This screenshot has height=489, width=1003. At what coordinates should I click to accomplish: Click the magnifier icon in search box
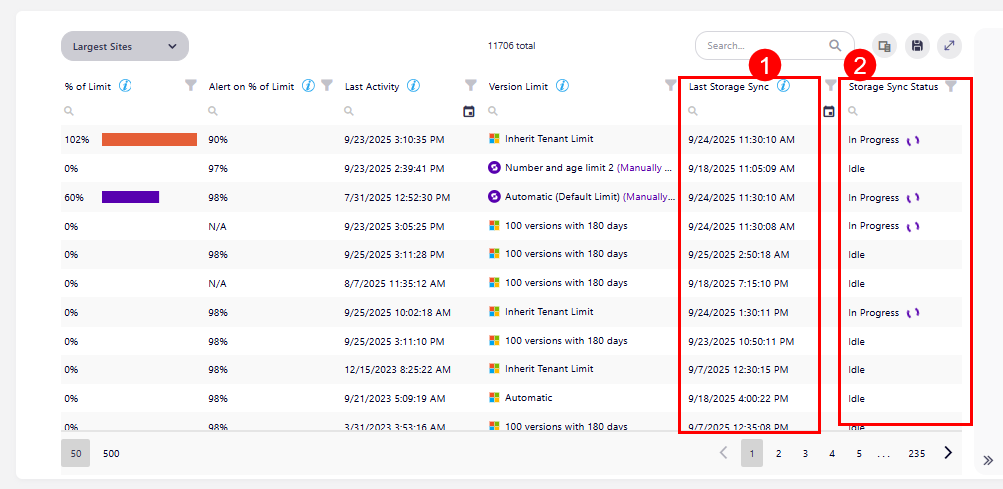[x=835, y=45]
